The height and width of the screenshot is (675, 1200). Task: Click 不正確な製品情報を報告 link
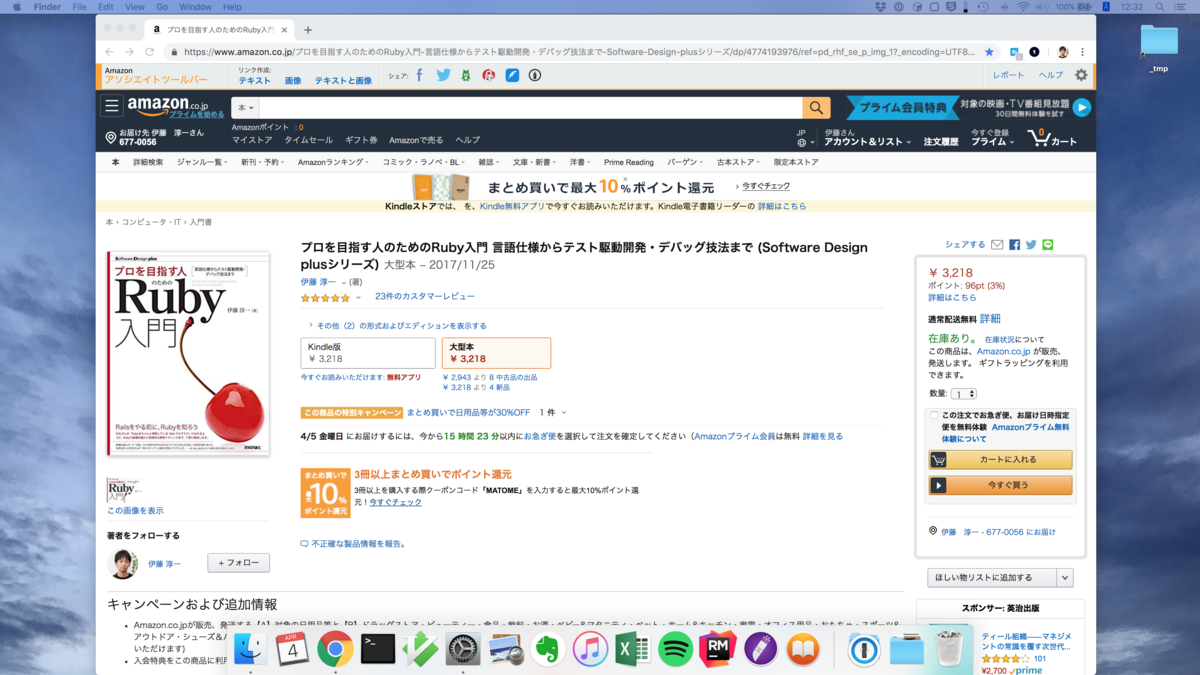pos(353,544)
